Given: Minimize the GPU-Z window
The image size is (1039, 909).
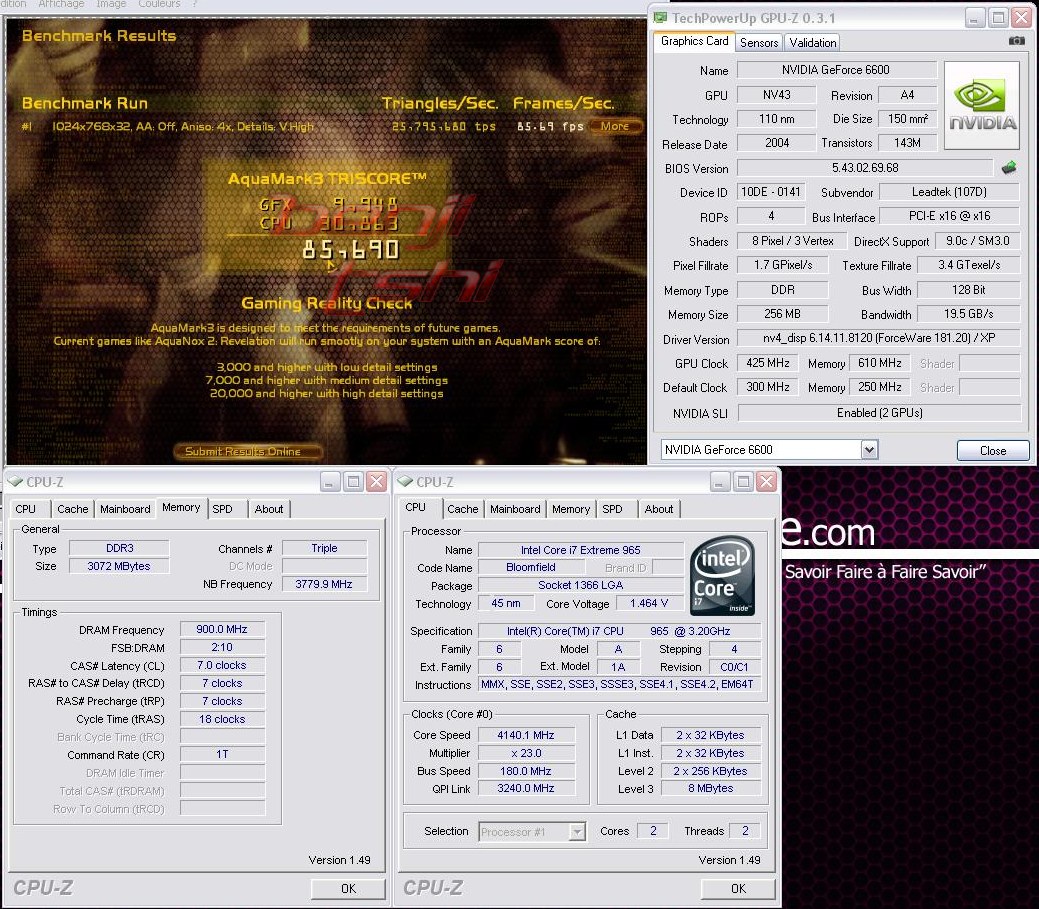Looking at the screenshot, I should 974,18.
